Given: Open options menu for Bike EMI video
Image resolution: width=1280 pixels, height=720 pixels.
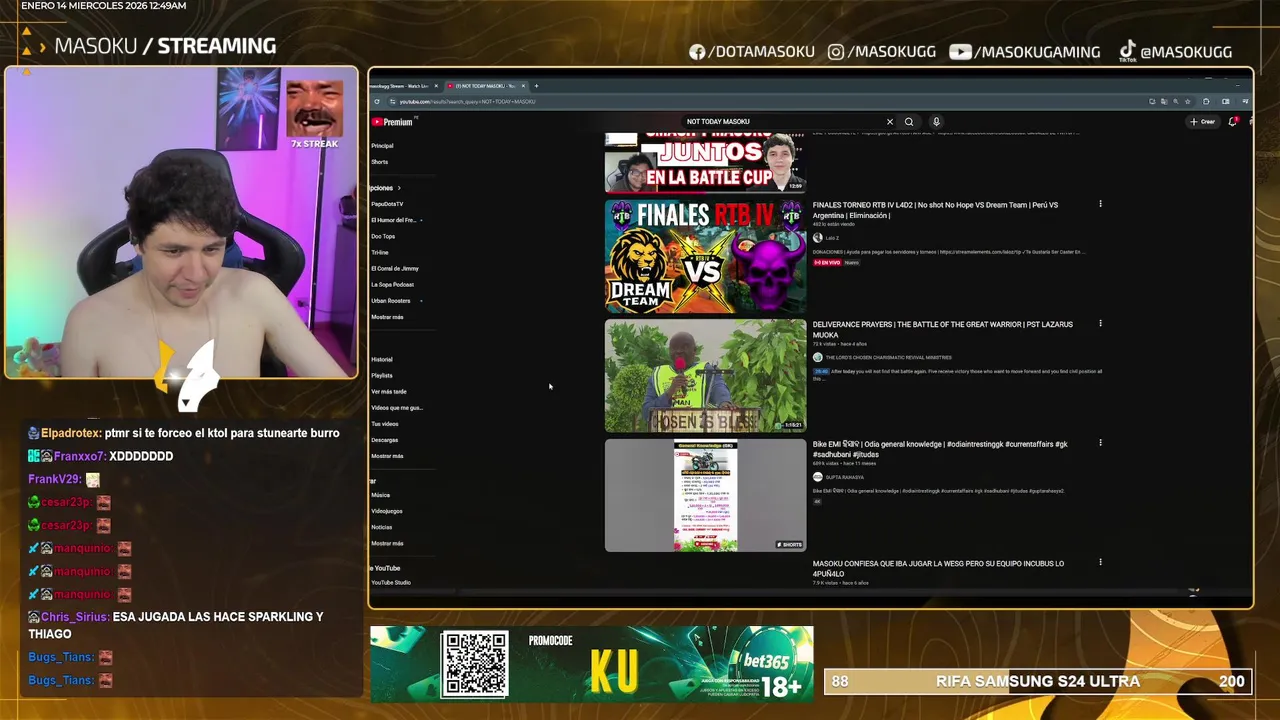Looking at the screenshot, I should coord(1100,442).
